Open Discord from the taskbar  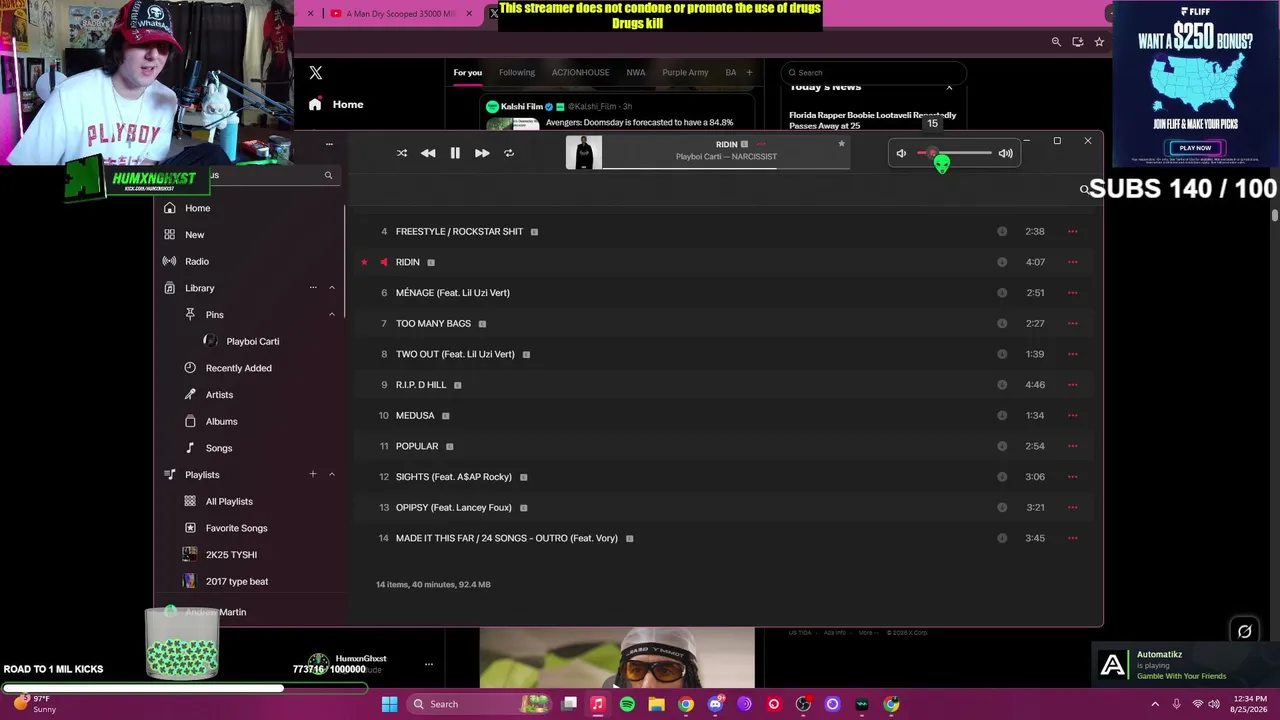pos(715,704)
